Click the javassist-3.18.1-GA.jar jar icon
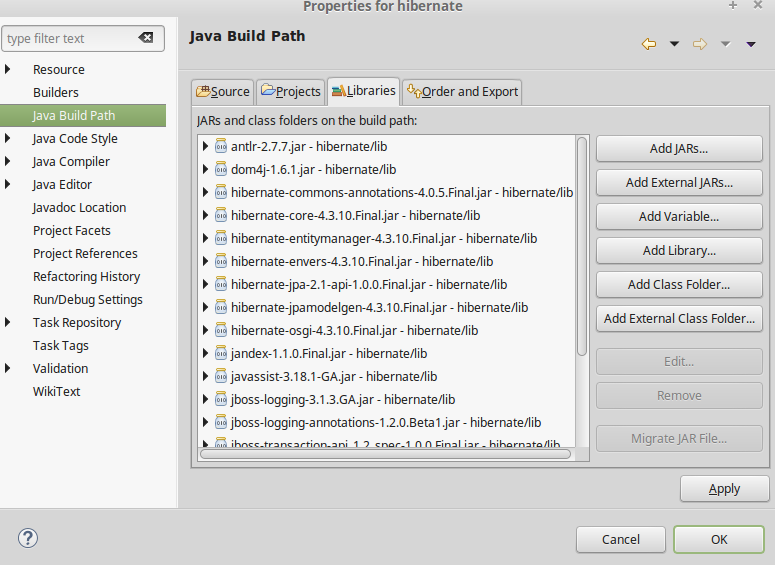 [x=220, y=377]
